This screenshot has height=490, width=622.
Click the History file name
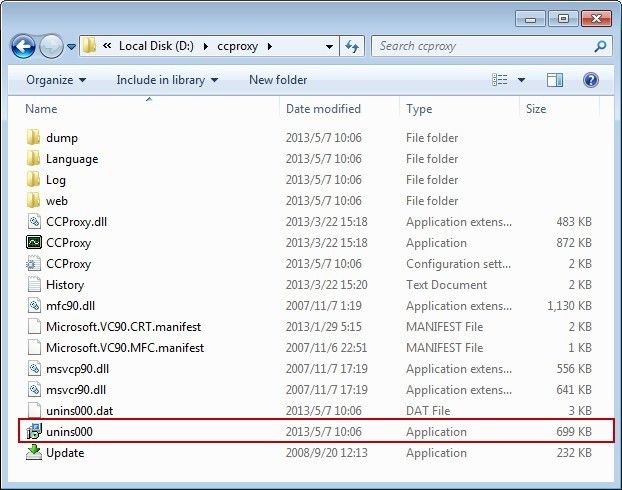[65, 285]
